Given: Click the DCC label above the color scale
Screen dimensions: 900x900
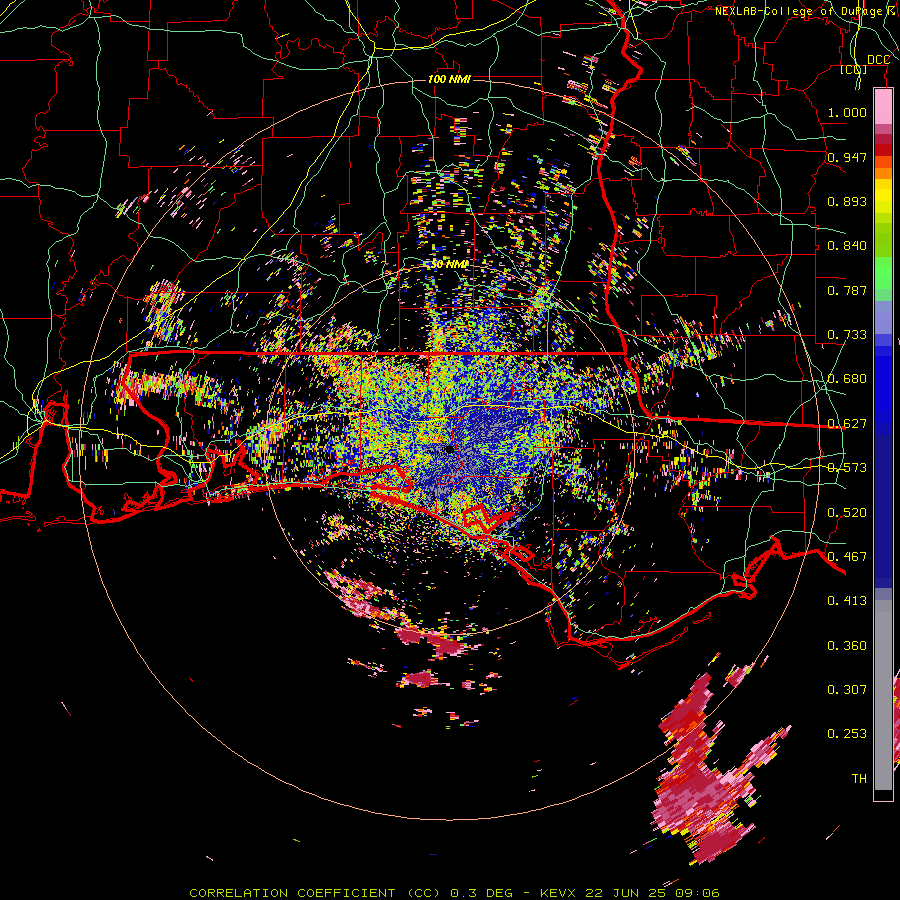Looking at the screenshot, I should (x=878, y=60).
